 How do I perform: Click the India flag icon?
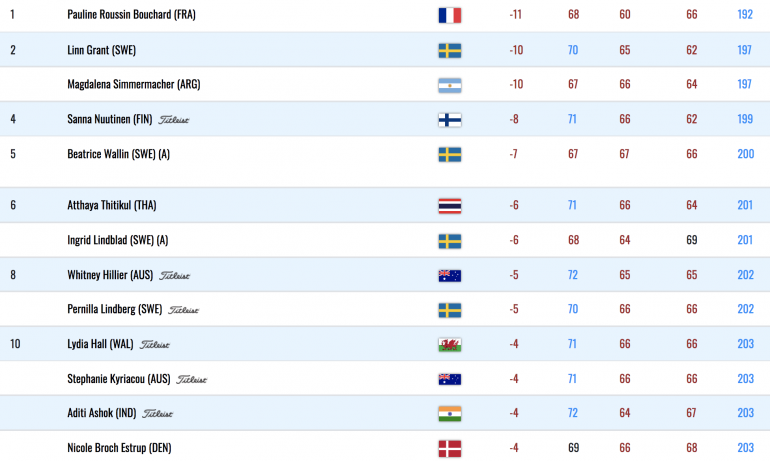coord(449,413)
